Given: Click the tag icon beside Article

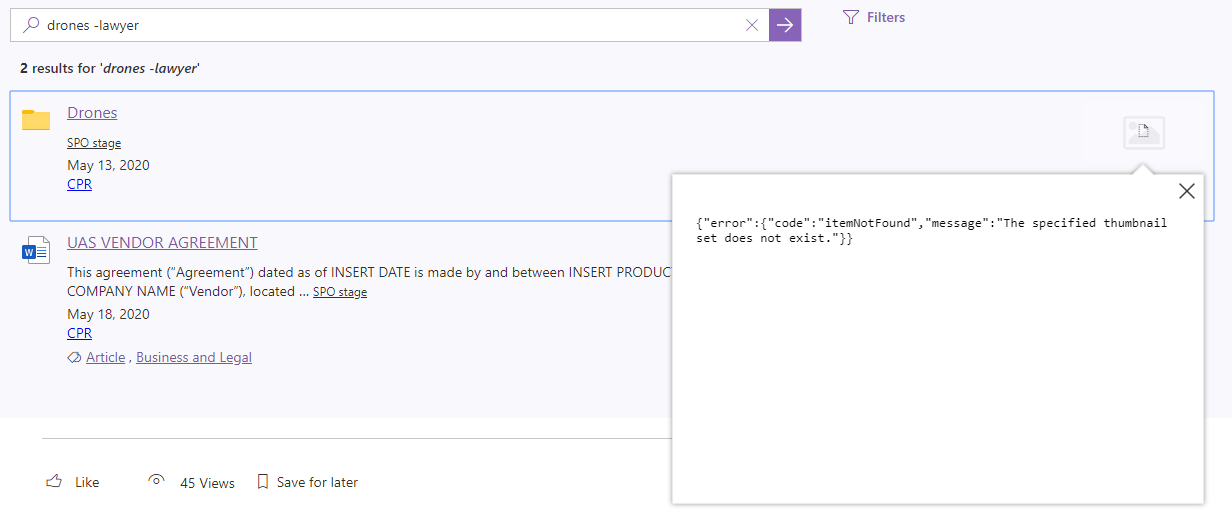Looking at the screenshot, I should coord(74,357).
